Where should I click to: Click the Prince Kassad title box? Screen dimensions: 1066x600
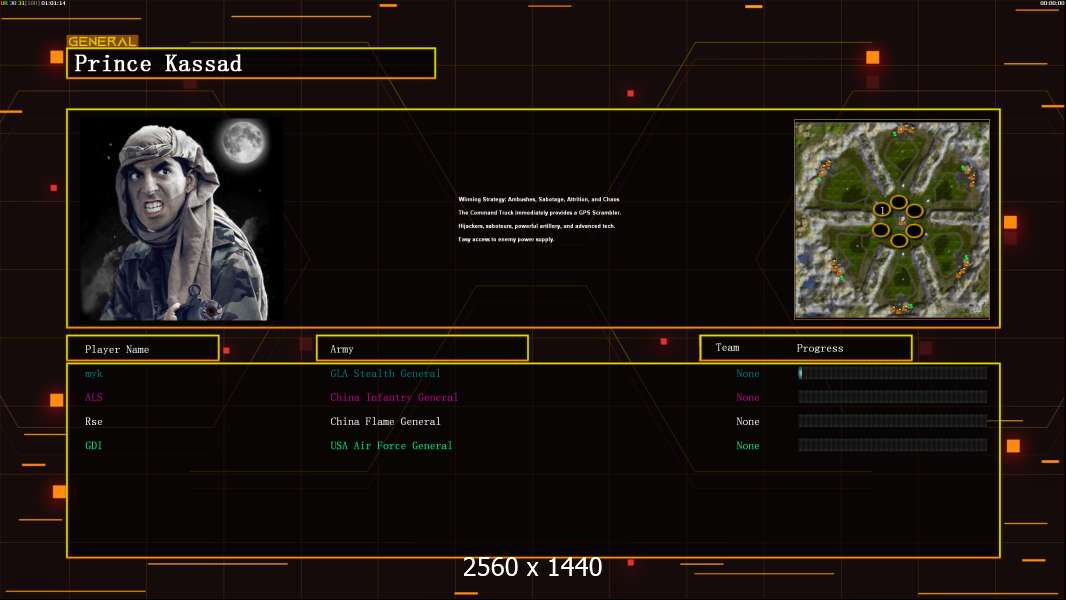(251, 63)
